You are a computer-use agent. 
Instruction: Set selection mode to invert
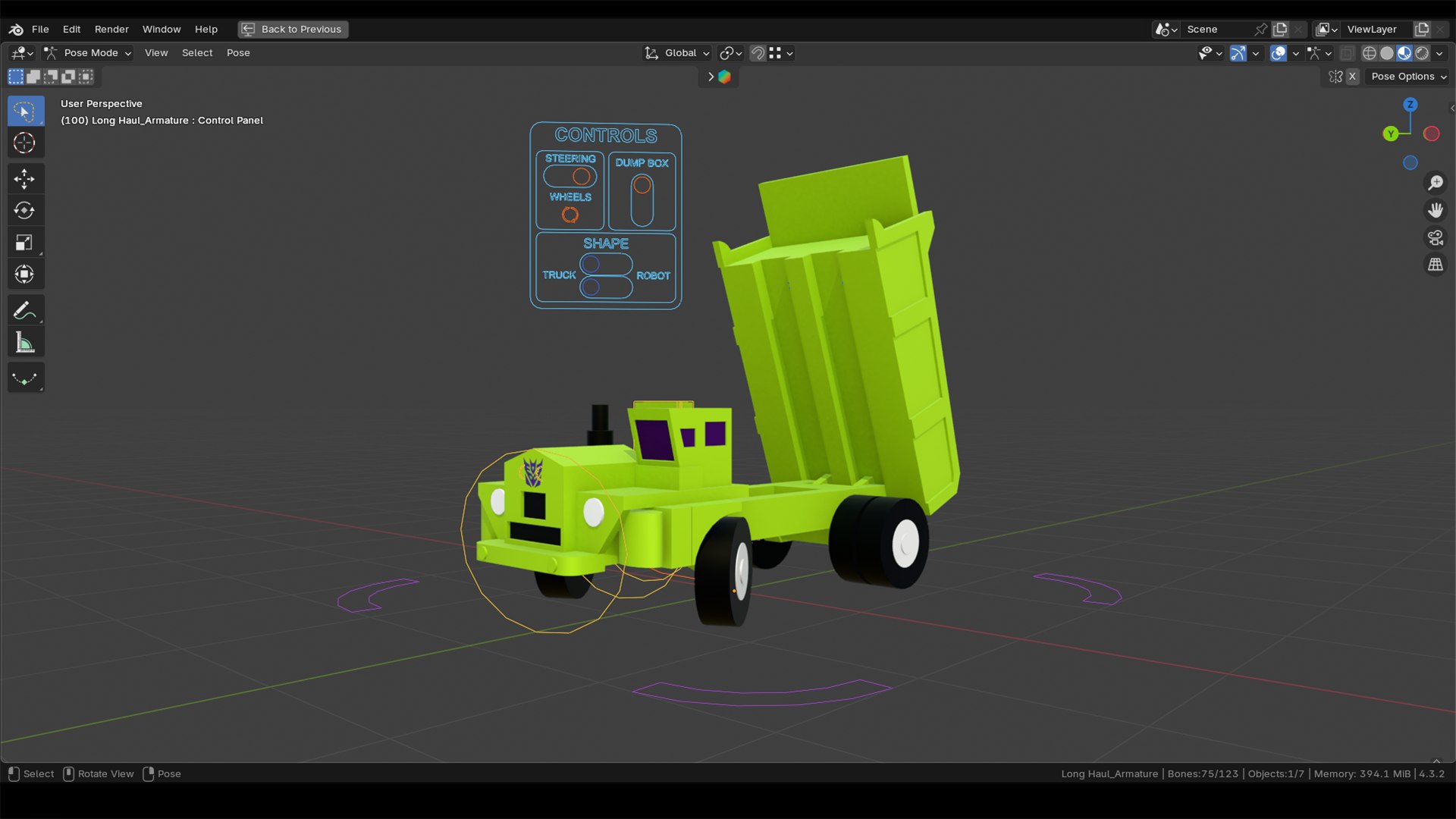pos(68,77)
